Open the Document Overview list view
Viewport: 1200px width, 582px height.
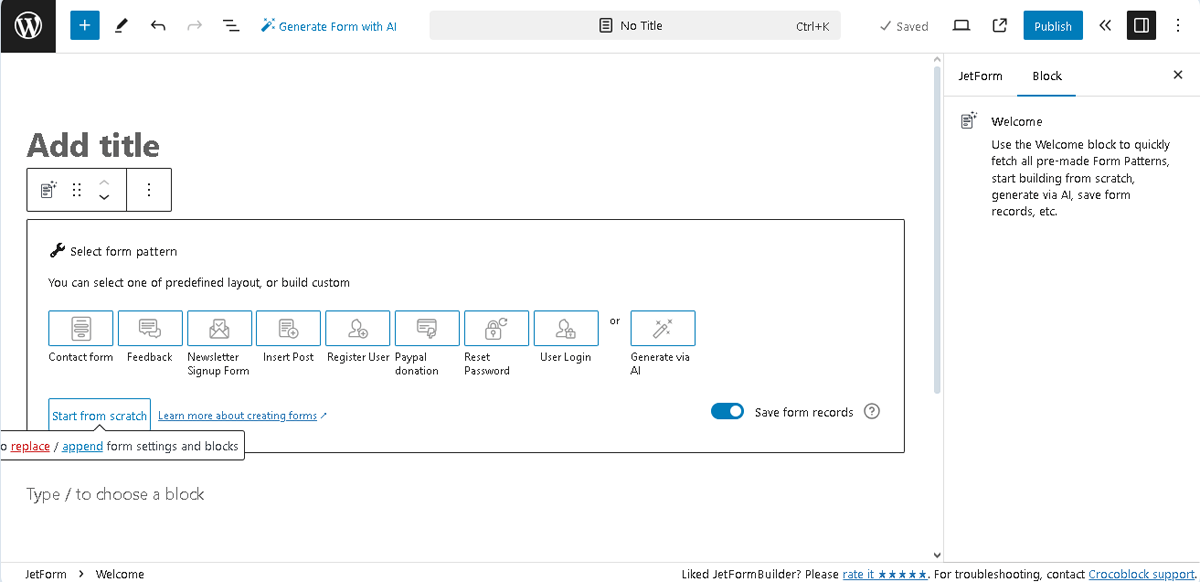[231, 25]
